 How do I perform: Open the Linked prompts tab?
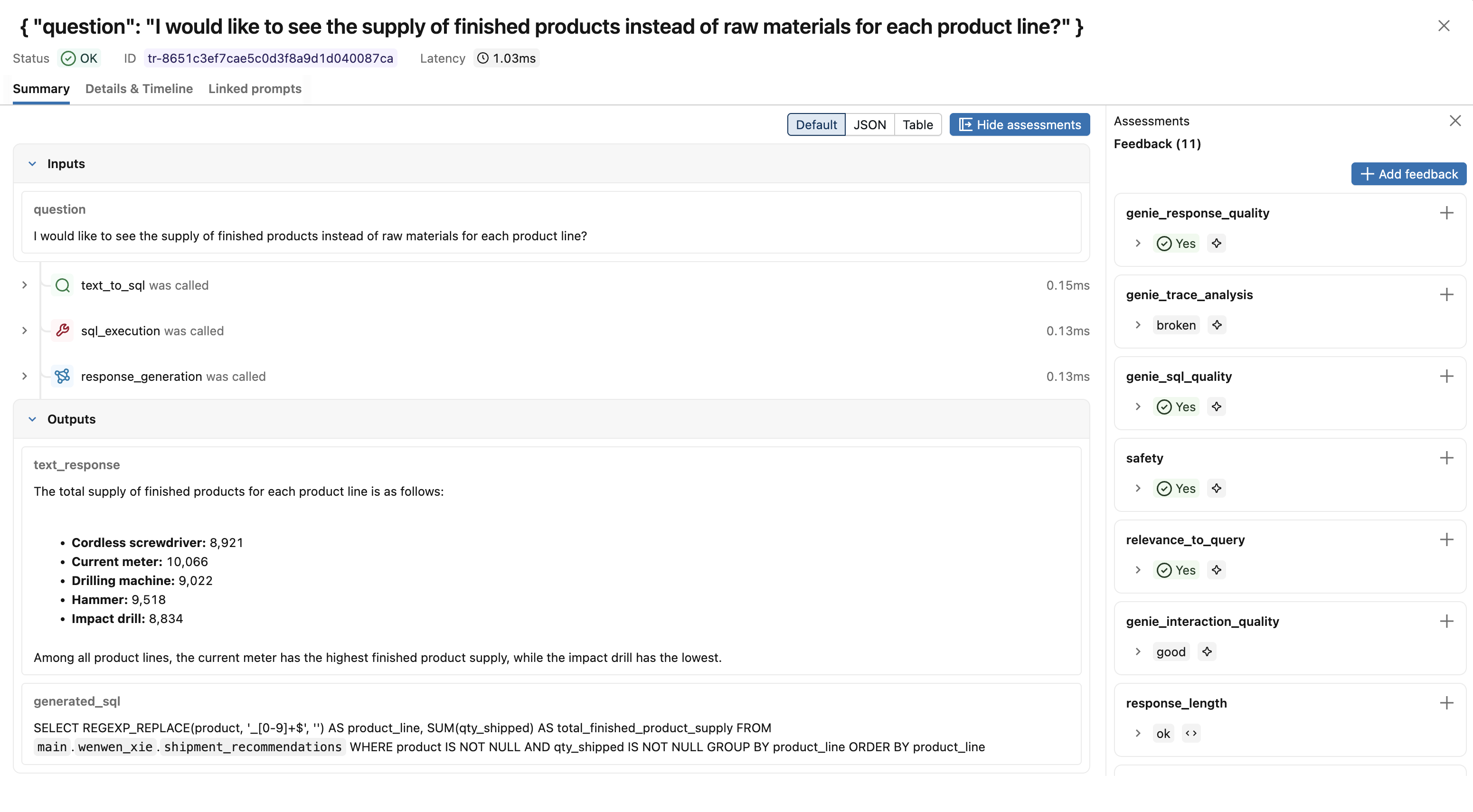(255, 89)
